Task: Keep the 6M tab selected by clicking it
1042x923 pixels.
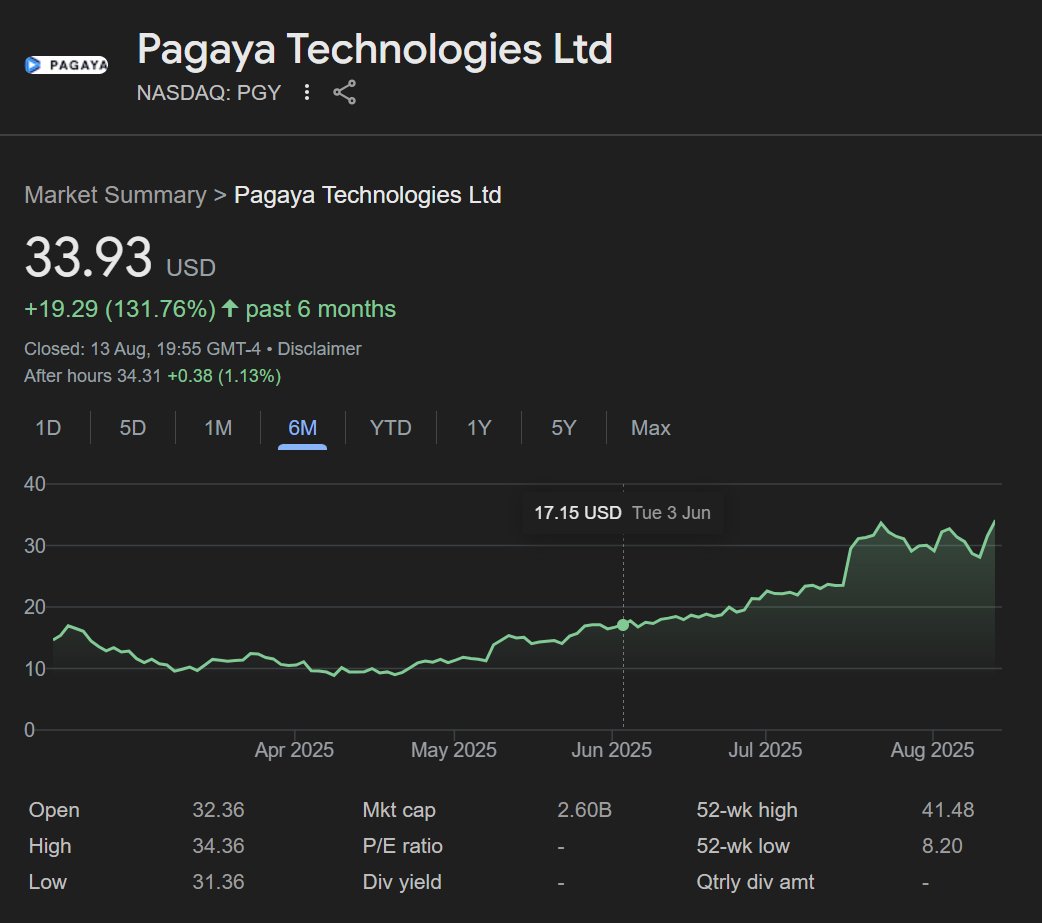Action: (x=301, y=428)
